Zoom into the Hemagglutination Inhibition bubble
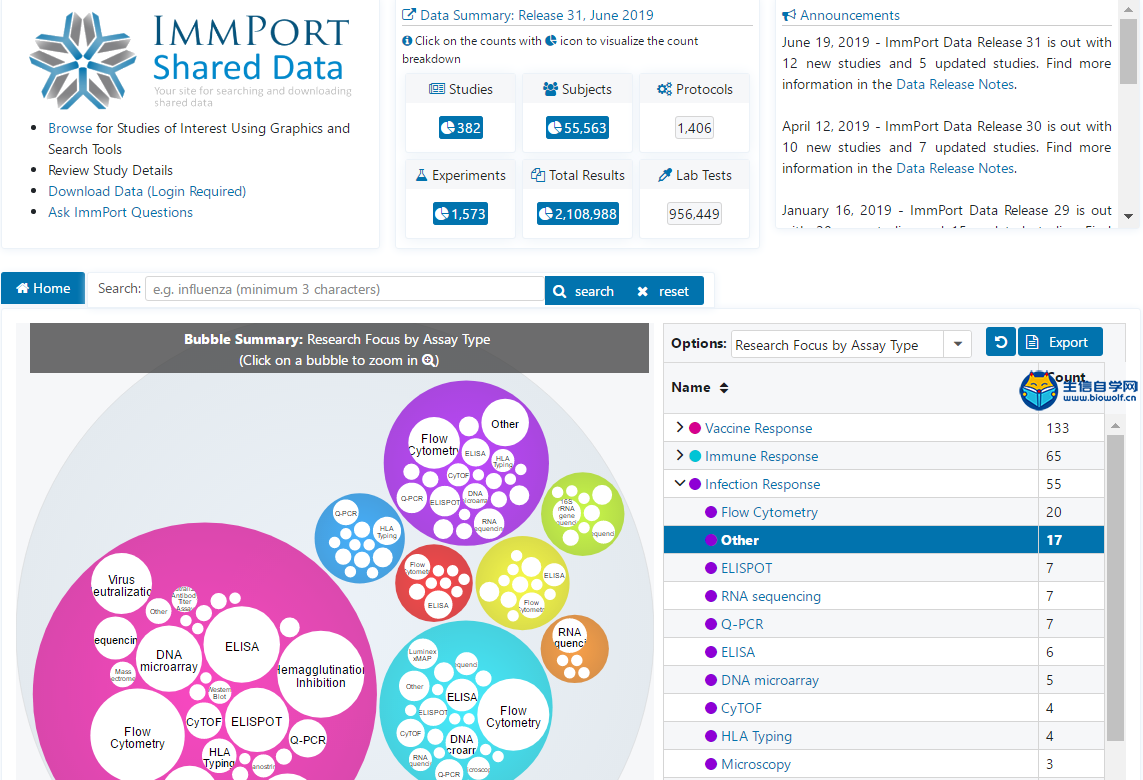 click(321, 676)
